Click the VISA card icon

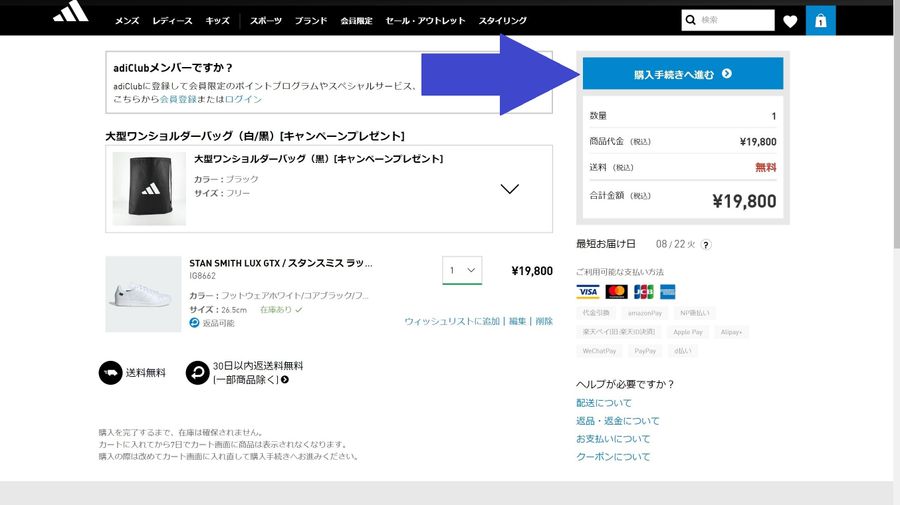588,292
